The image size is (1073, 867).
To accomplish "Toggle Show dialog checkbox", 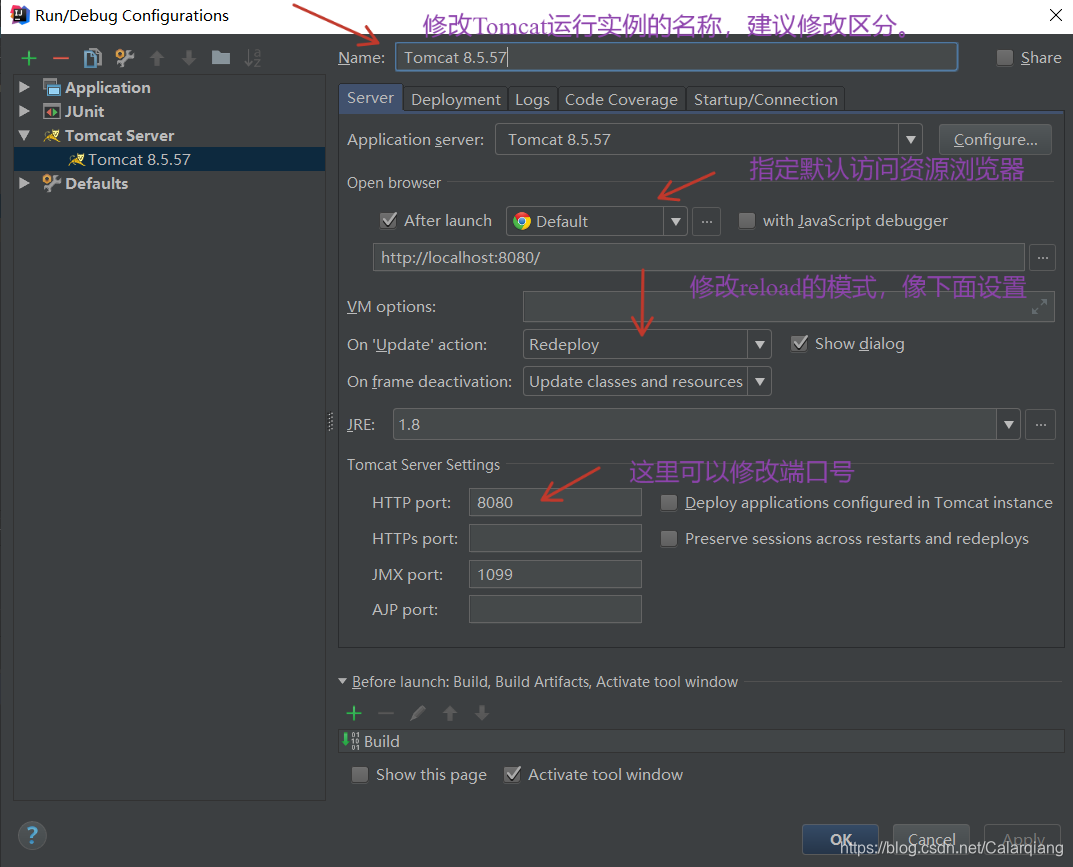I will tap(799, 344).
